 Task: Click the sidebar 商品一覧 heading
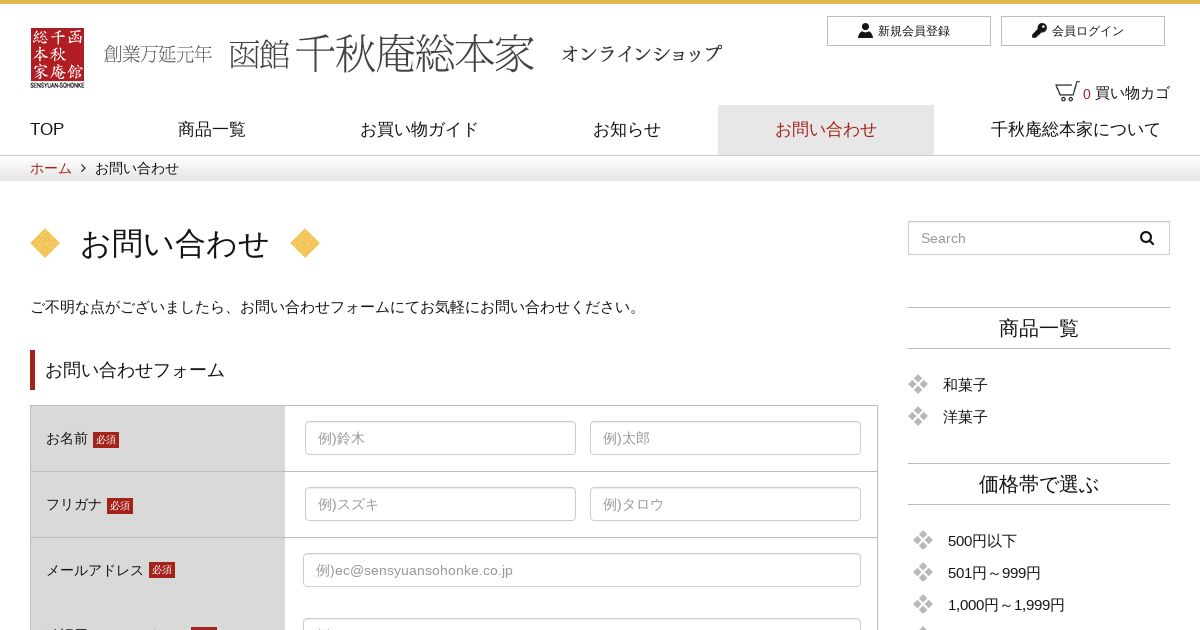1039,328
